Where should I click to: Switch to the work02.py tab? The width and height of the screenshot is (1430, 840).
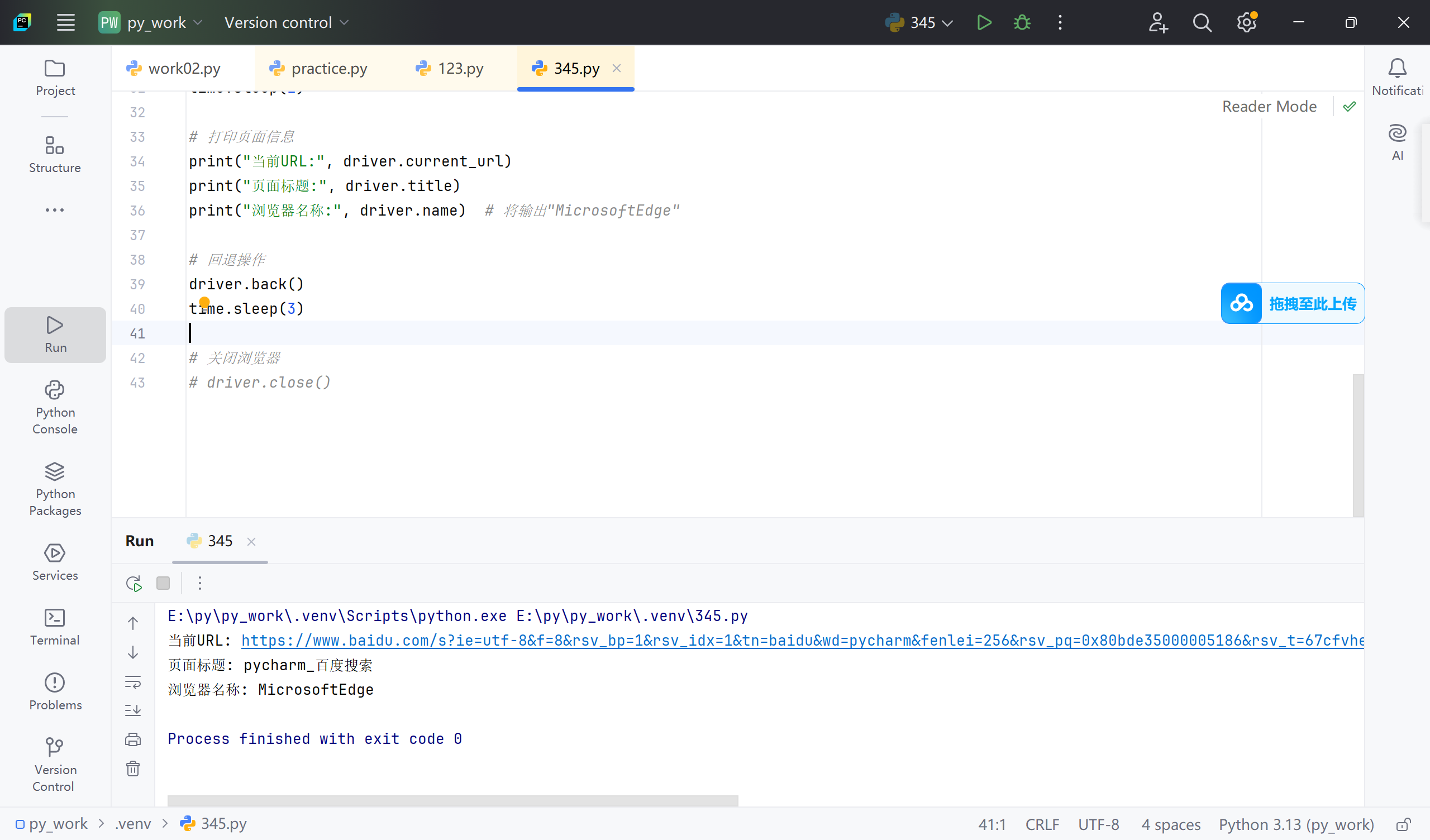point(183,69)
